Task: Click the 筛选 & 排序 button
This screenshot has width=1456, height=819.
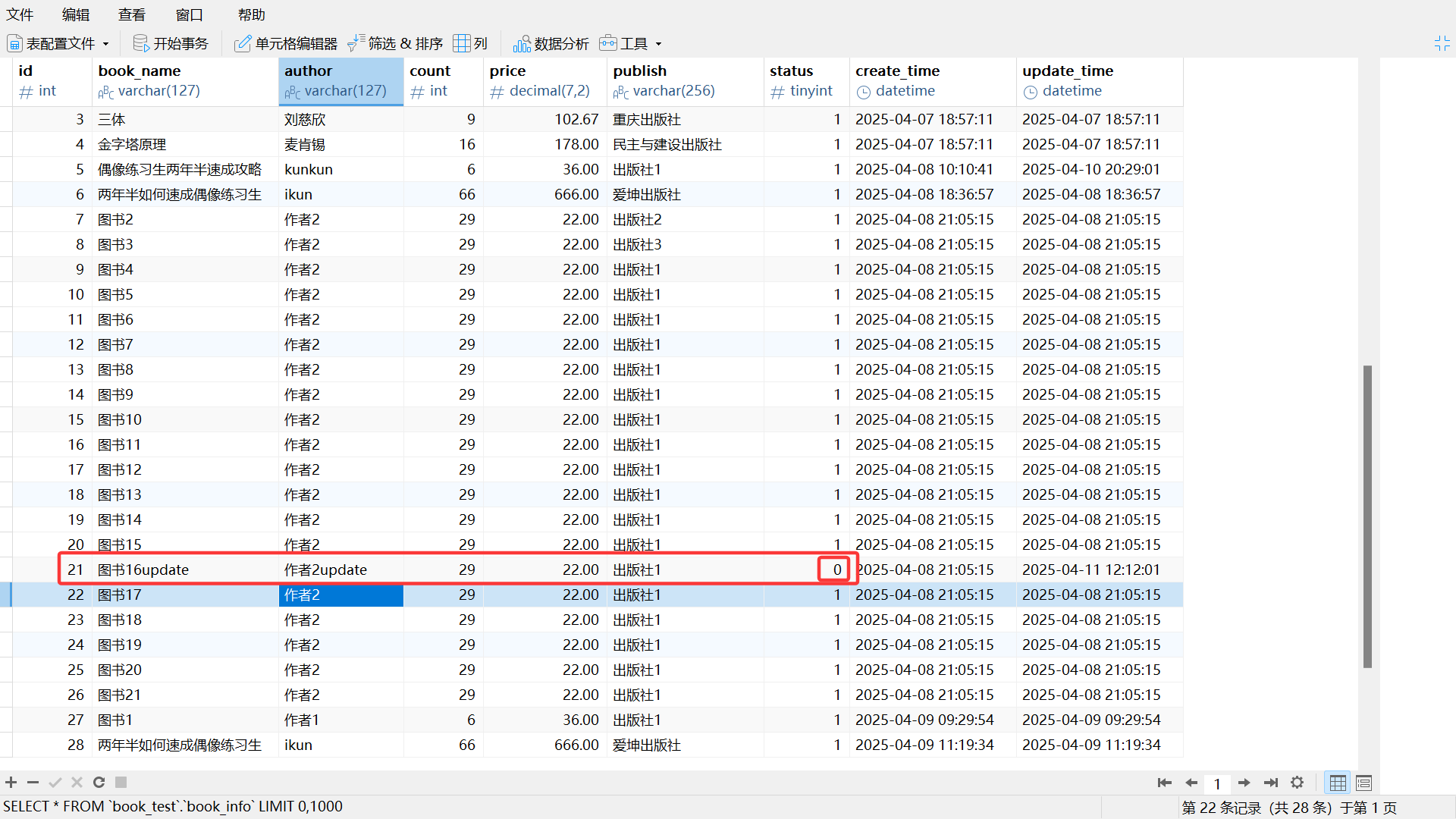Action: [x=395, y=43]
